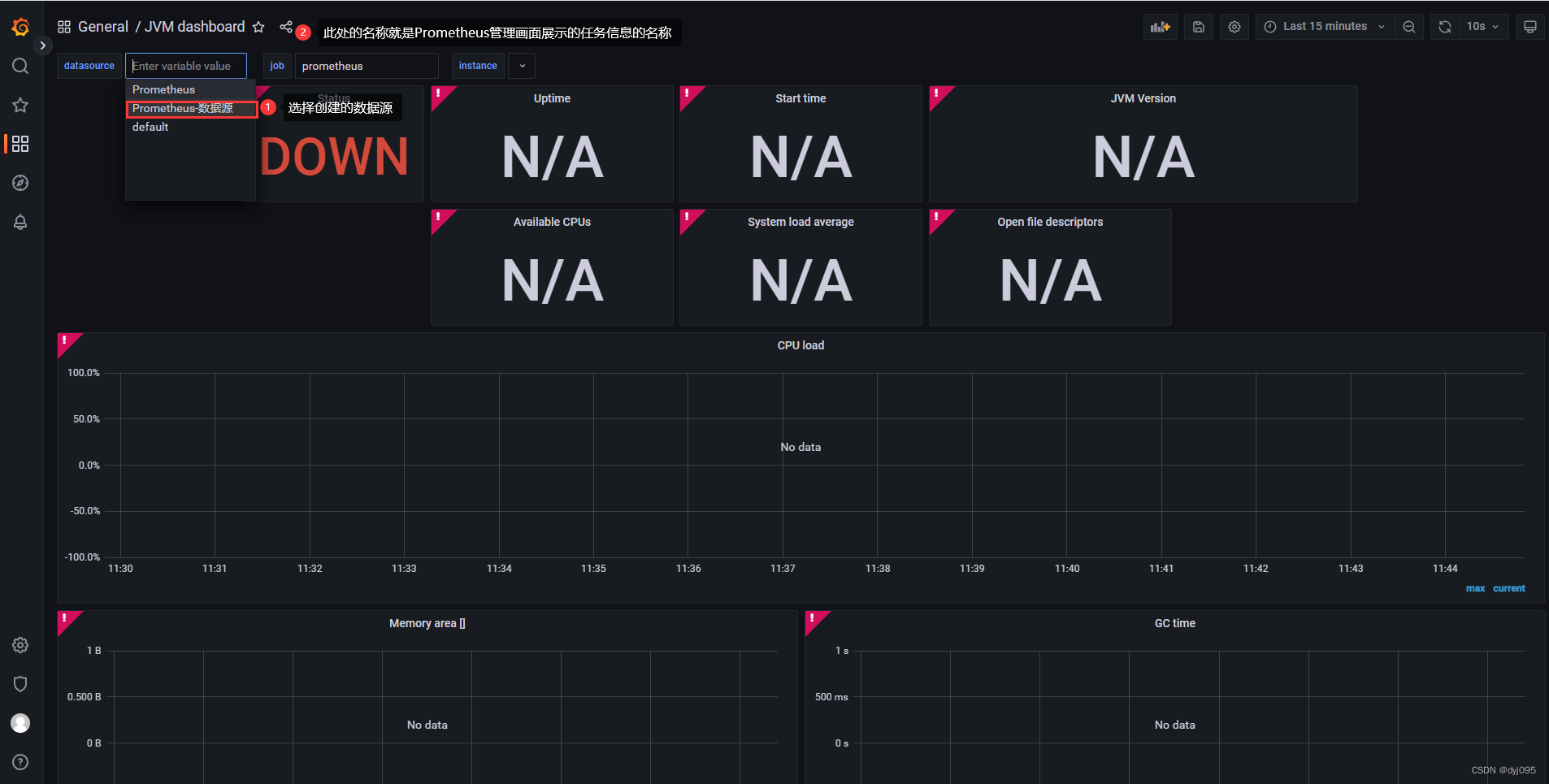1549x784 pixels.
Task: Open the user profile avatar
Action: pos(20,723)
